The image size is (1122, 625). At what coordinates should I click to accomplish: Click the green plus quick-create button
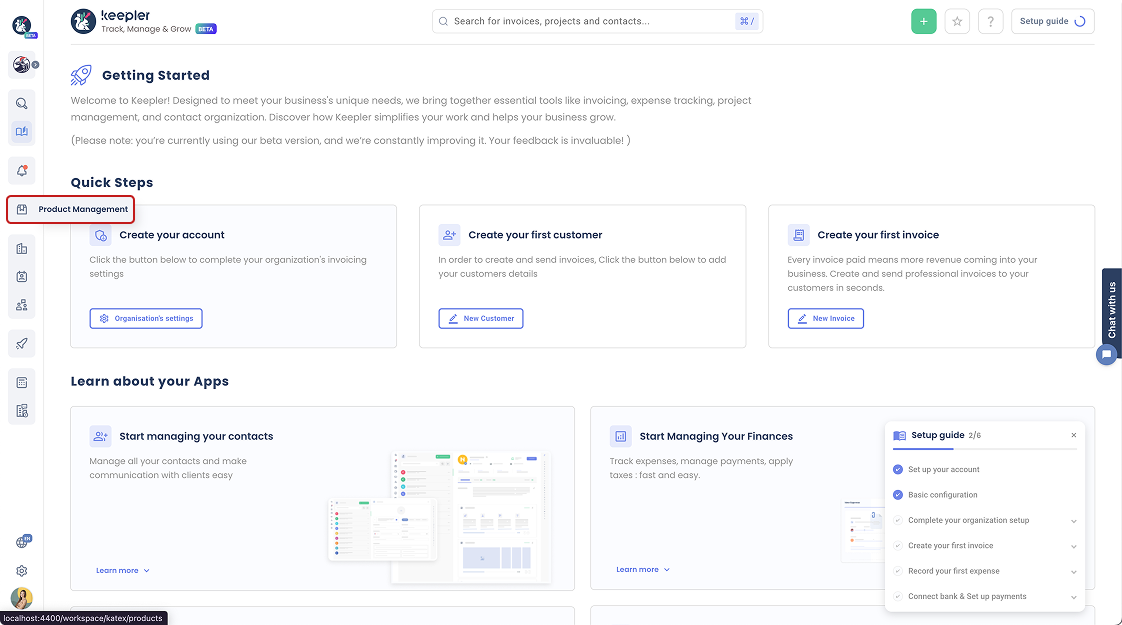pyautogui.click(x=923, y=21)
